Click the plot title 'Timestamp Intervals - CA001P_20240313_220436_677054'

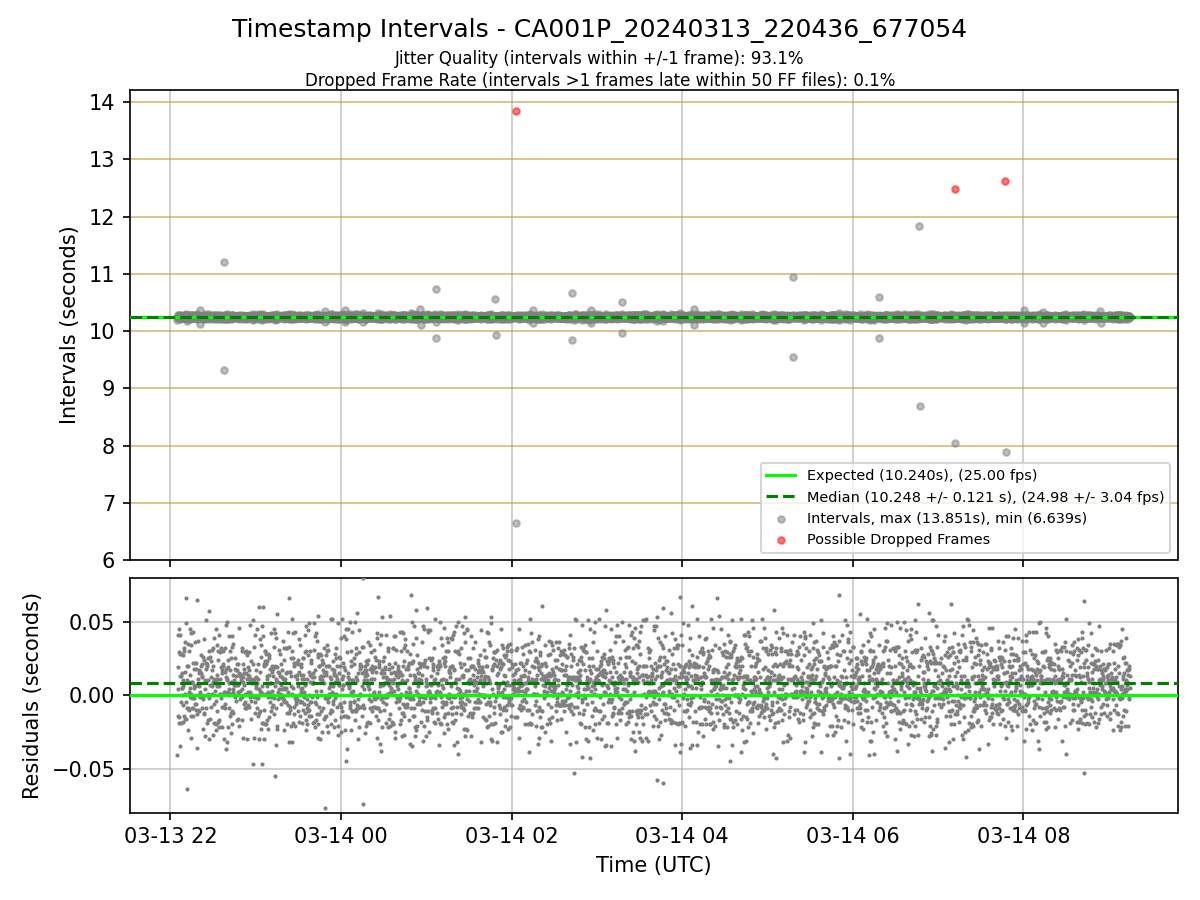599,29
